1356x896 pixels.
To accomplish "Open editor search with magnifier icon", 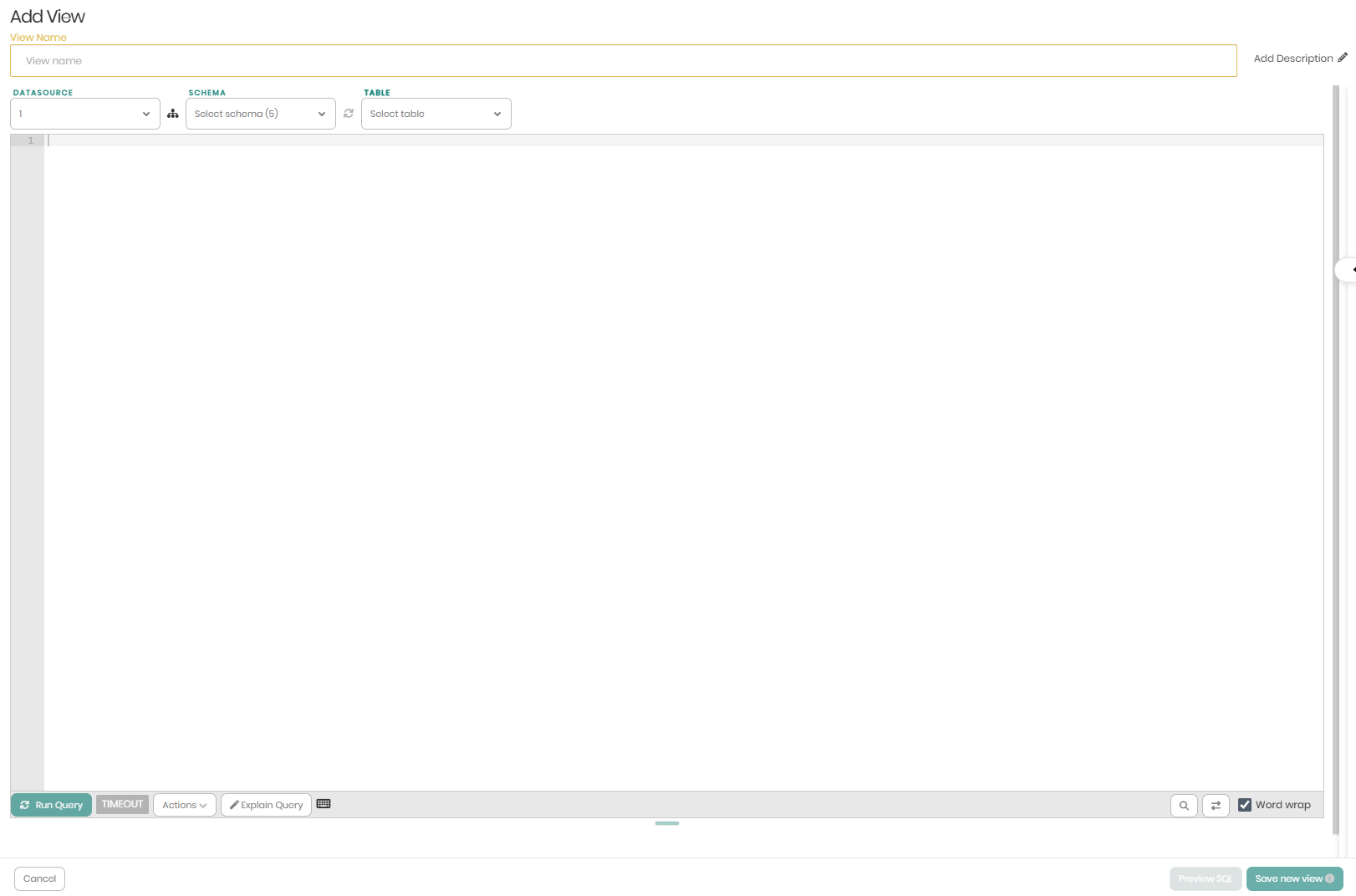I will click(1184, 805).
